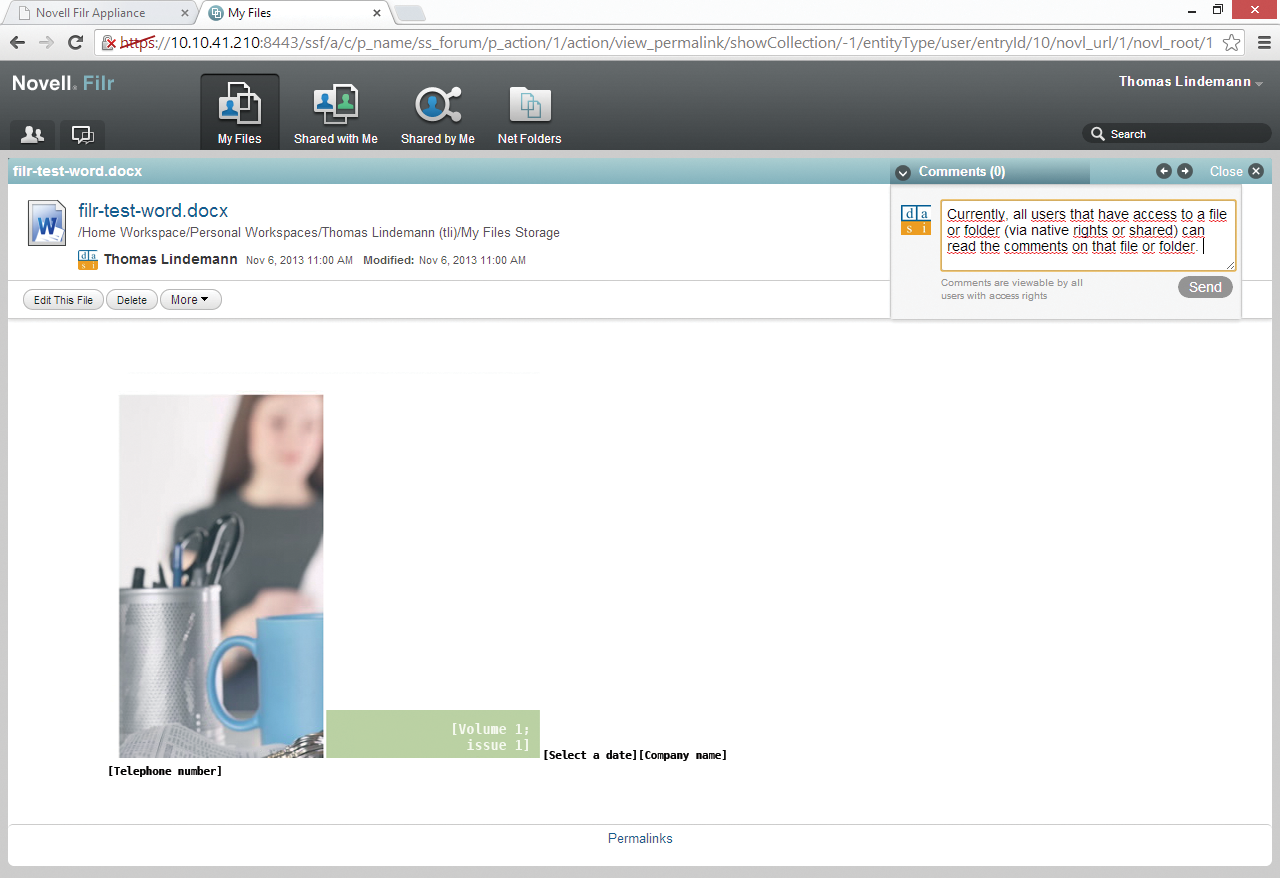Click the search magnifier icon
Viewport: 1280px width, 878px height.
tap(1098, 132)
